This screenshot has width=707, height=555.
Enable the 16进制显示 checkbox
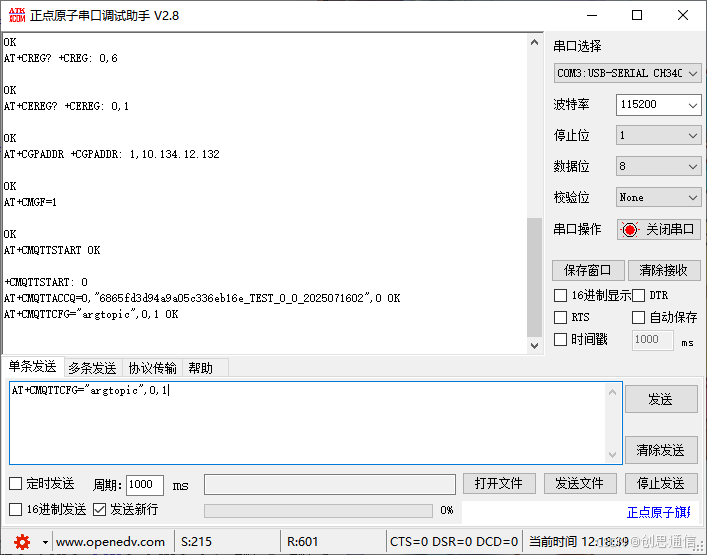(560, 296)
